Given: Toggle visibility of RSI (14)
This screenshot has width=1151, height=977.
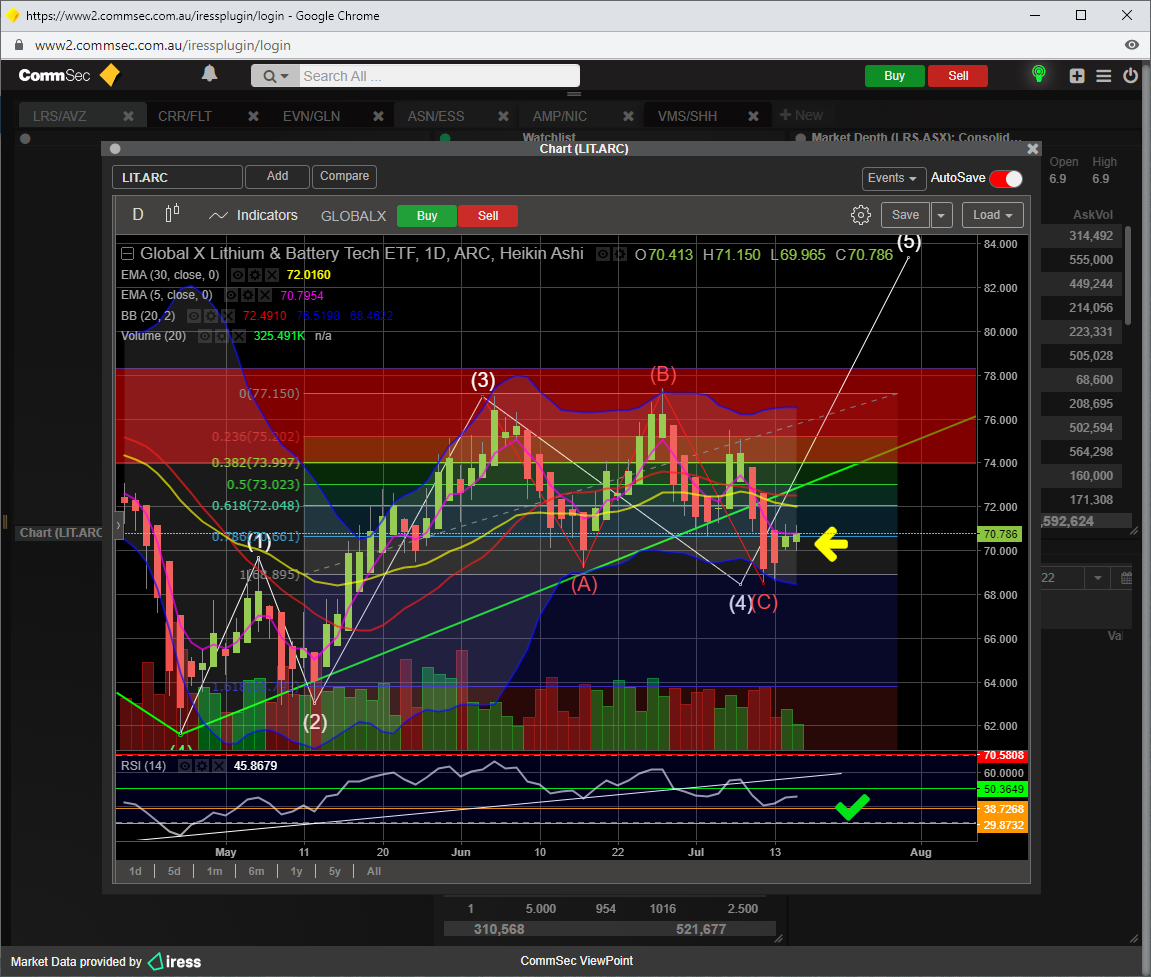Looking at the screenshot, I should point(185,766).
